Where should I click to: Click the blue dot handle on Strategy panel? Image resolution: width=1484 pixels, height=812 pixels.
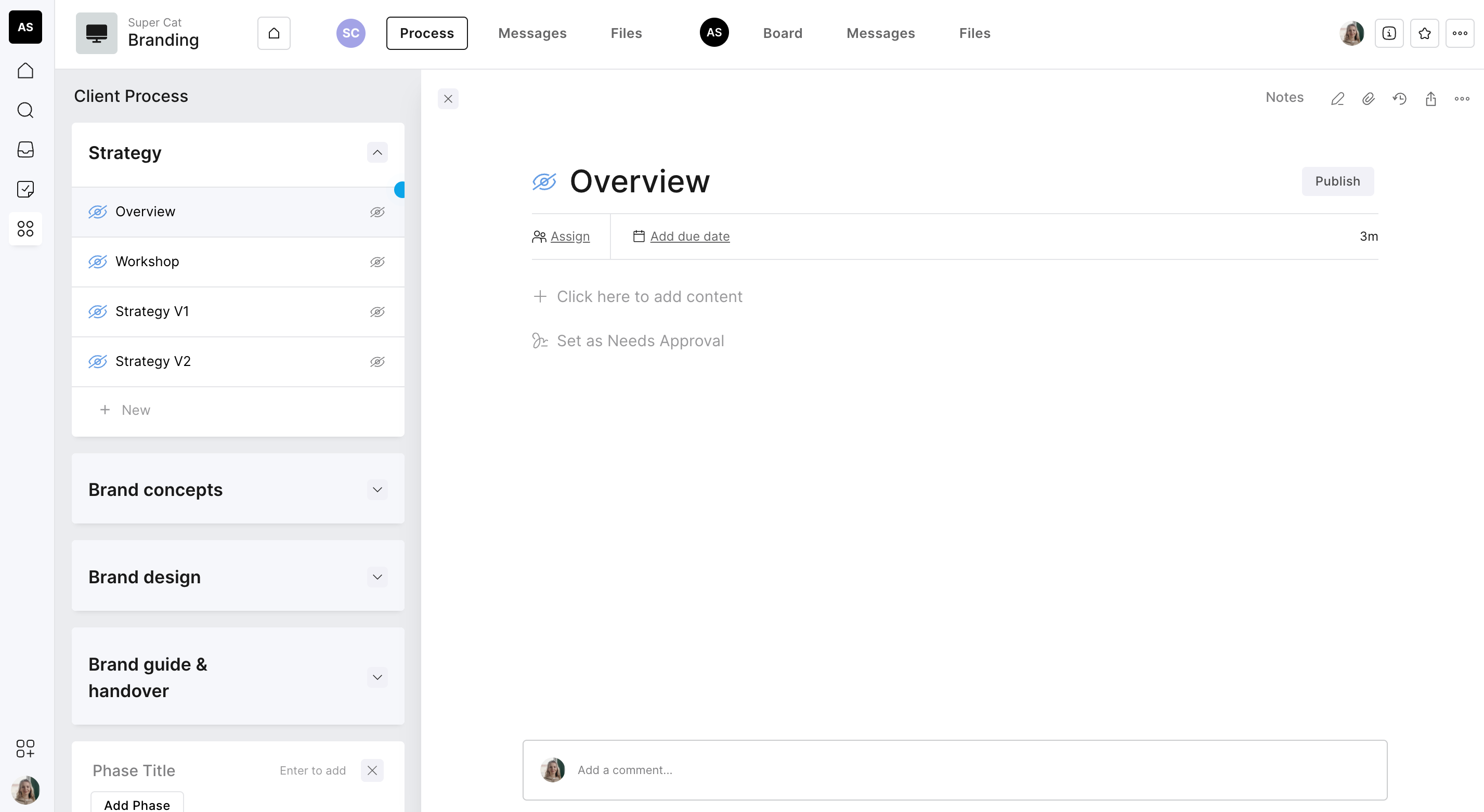click(x=399, y=189)
